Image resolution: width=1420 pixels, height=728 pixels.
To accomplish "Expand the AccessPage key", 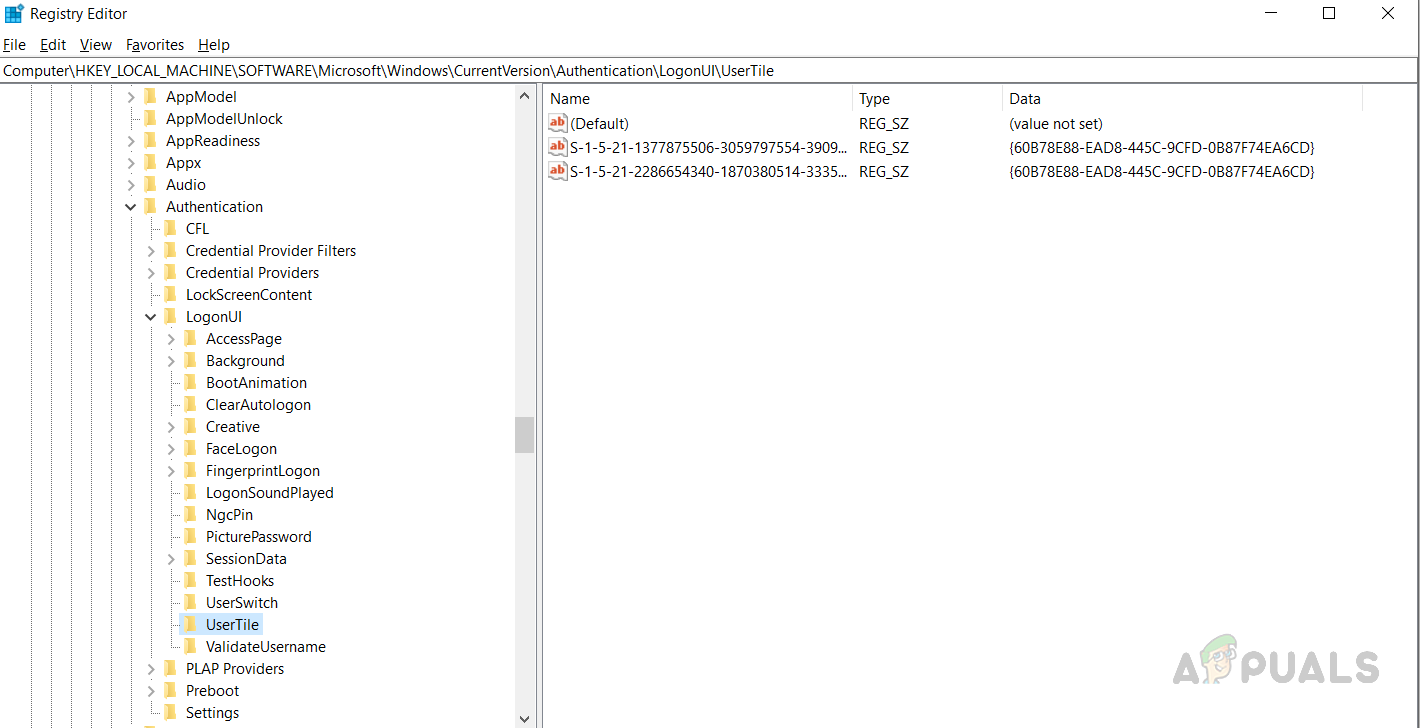I will click(171, 339).
